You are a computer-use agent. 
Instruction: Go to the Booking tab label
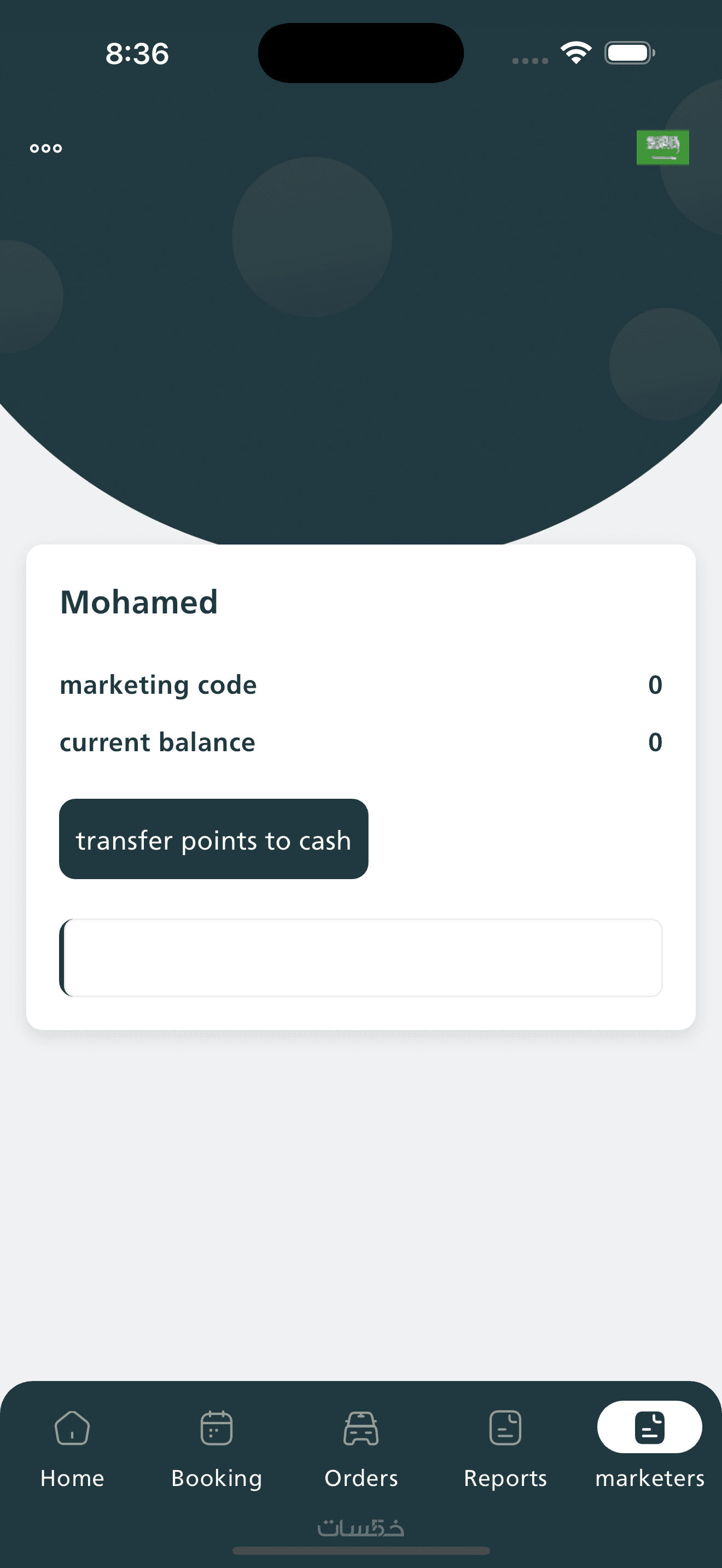tap(216, 1478)
